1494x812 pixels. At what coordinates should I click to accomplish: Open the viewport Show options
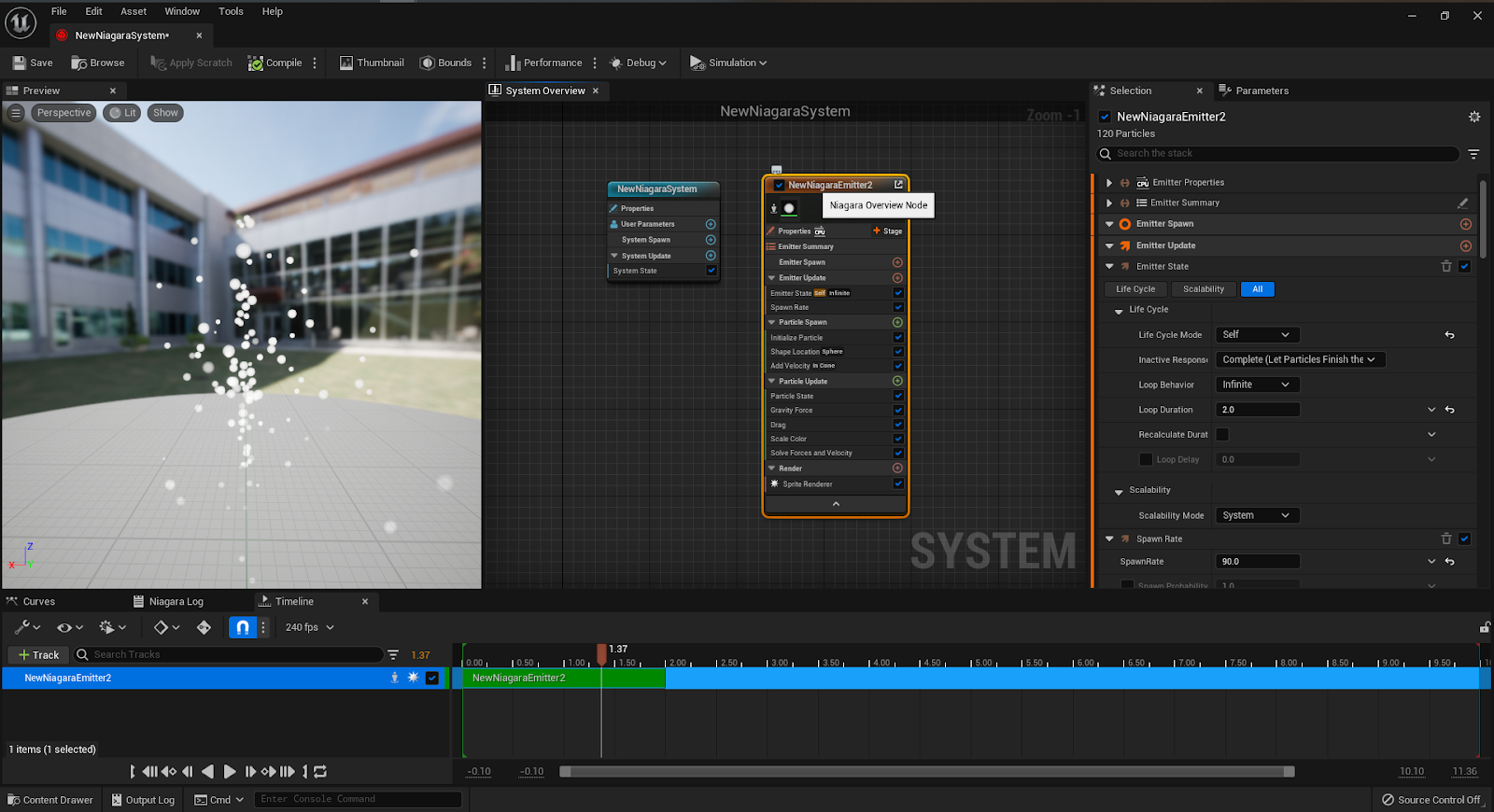pos(165,113)
